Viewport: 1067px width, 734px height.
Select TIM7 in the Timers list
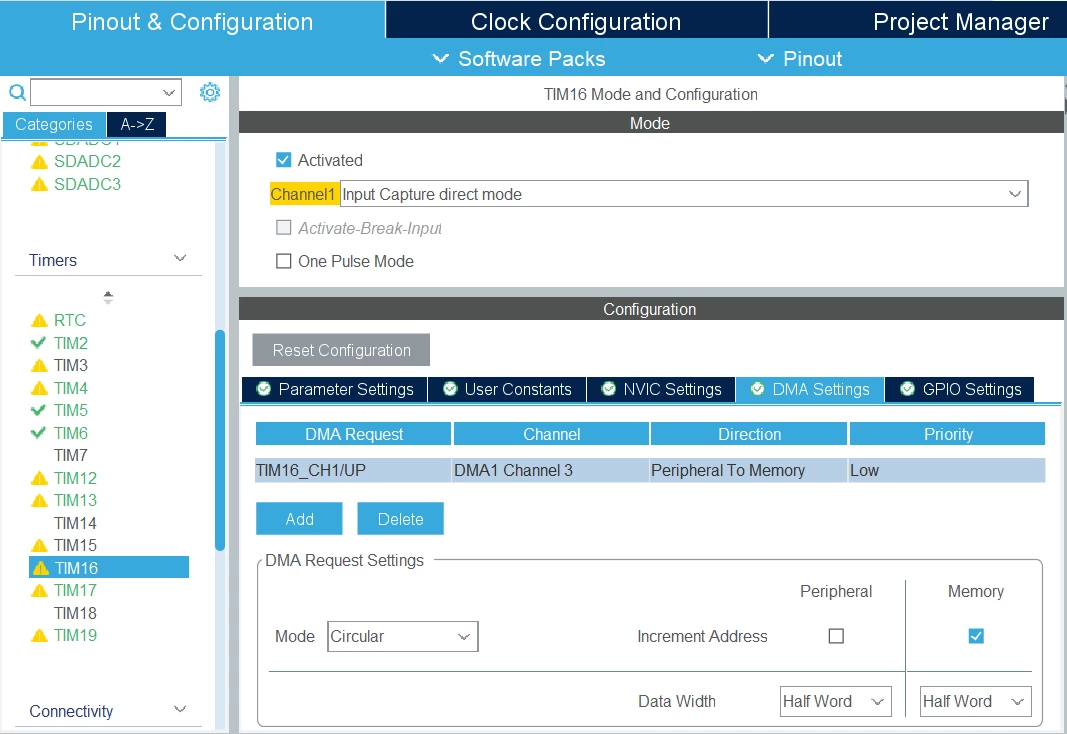click(x=71, y=455)
